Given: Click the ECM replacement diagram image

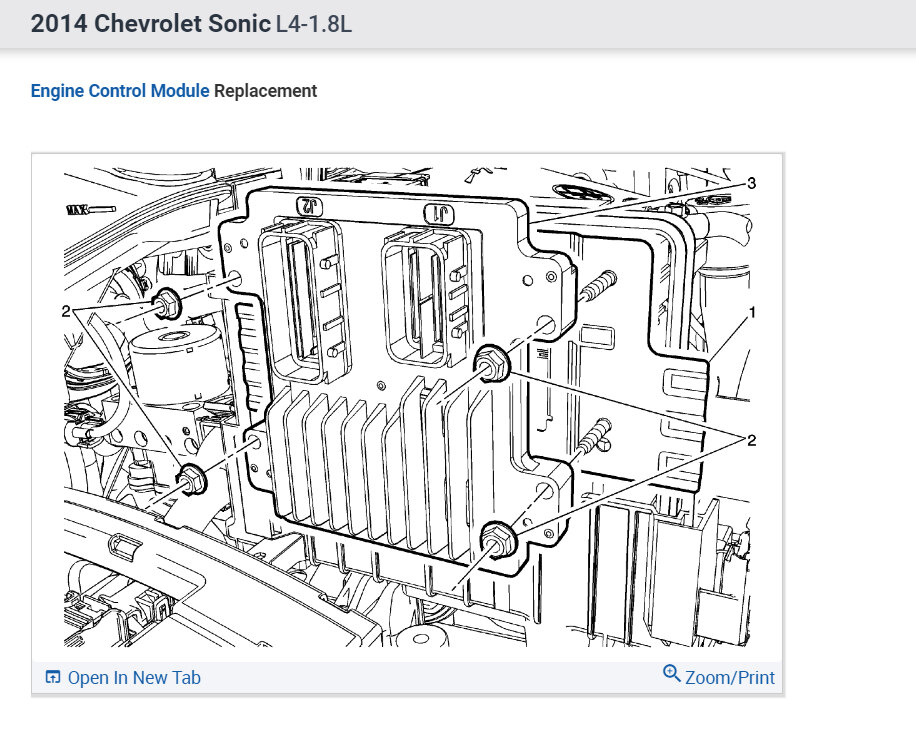Looking at the screenshot, I should click(407, 407).
